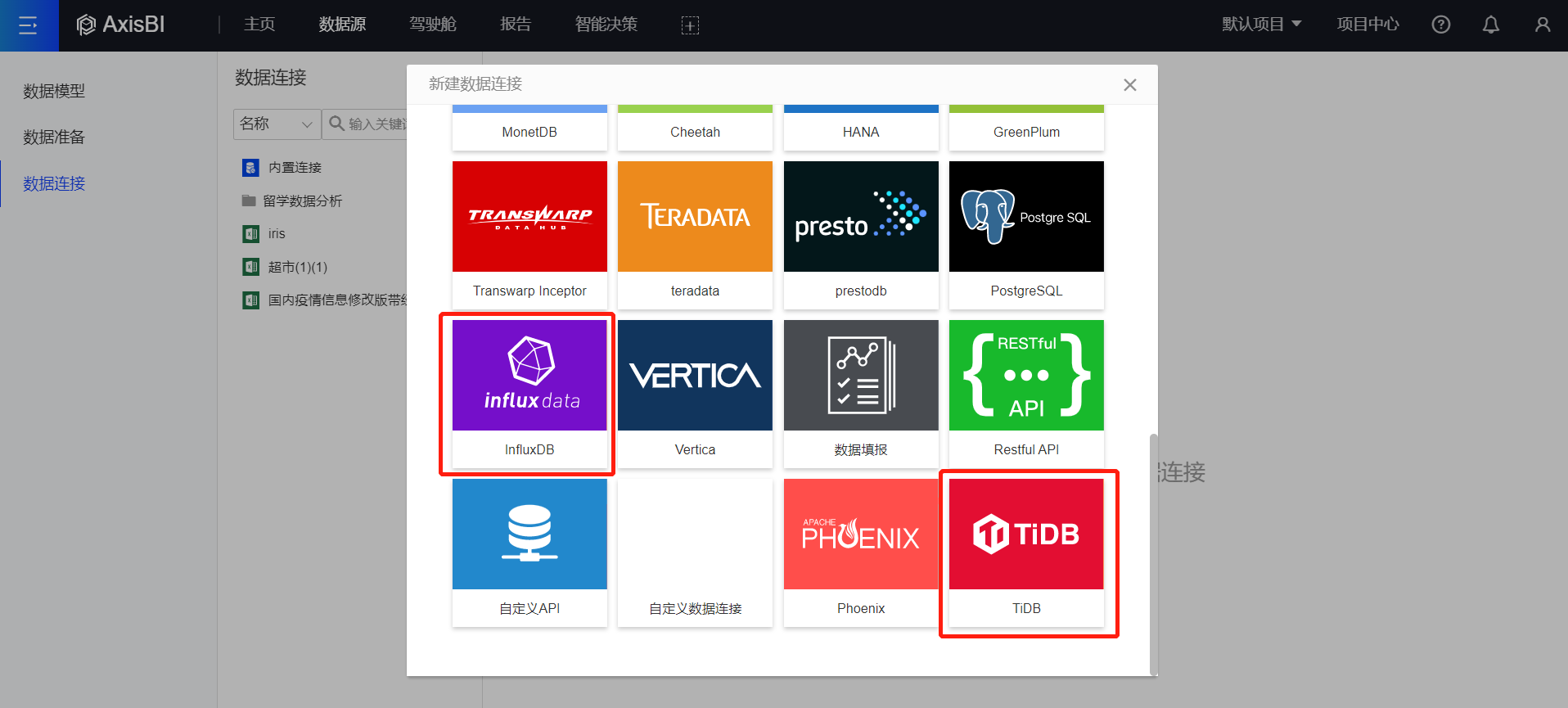Screen dimensions: 1568x708
Task: Click the folder icon beside 留学数据分析
Action: (249, 201)
